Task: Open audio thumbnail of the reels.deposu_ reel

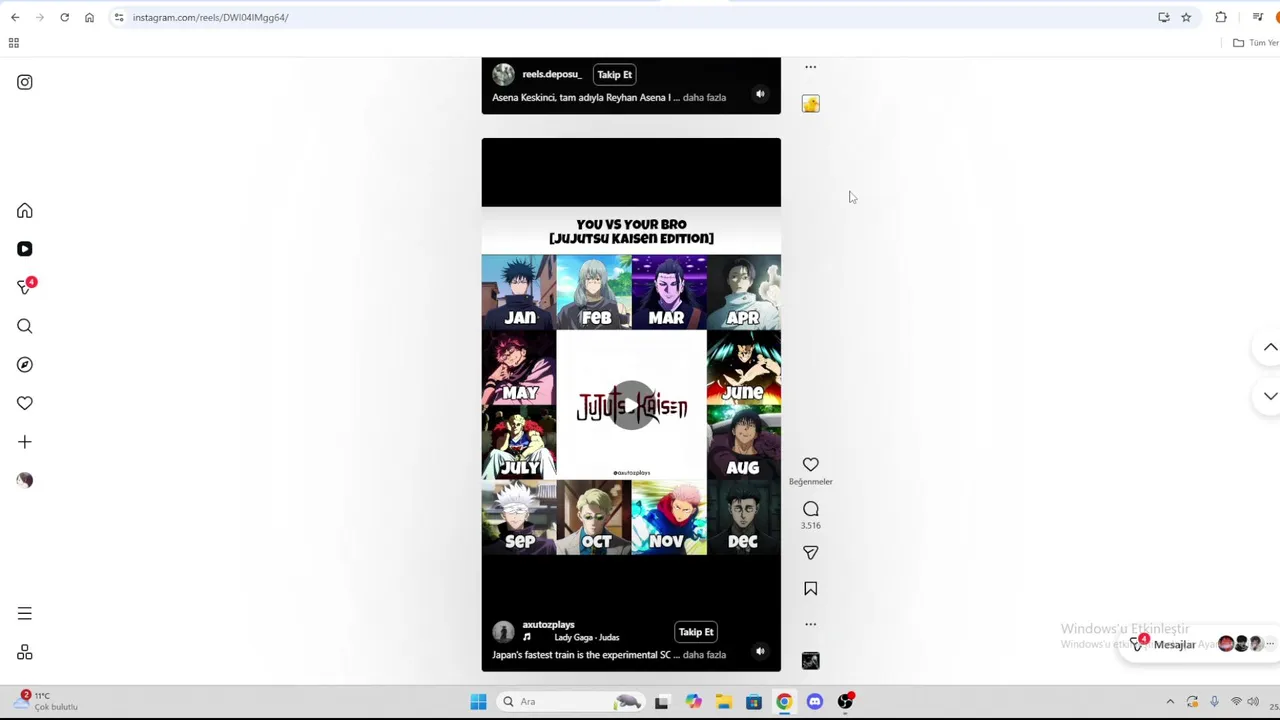Action: point(811,104)
